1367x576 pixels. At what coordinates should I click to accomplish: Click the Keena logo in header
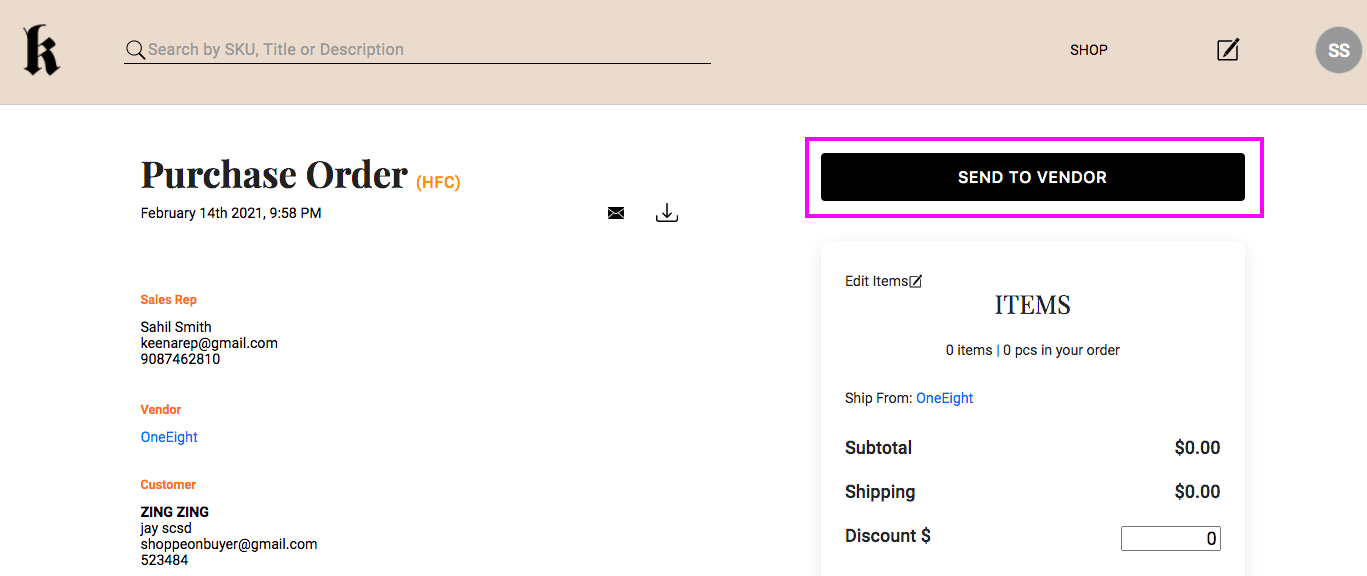click(41, 51)
